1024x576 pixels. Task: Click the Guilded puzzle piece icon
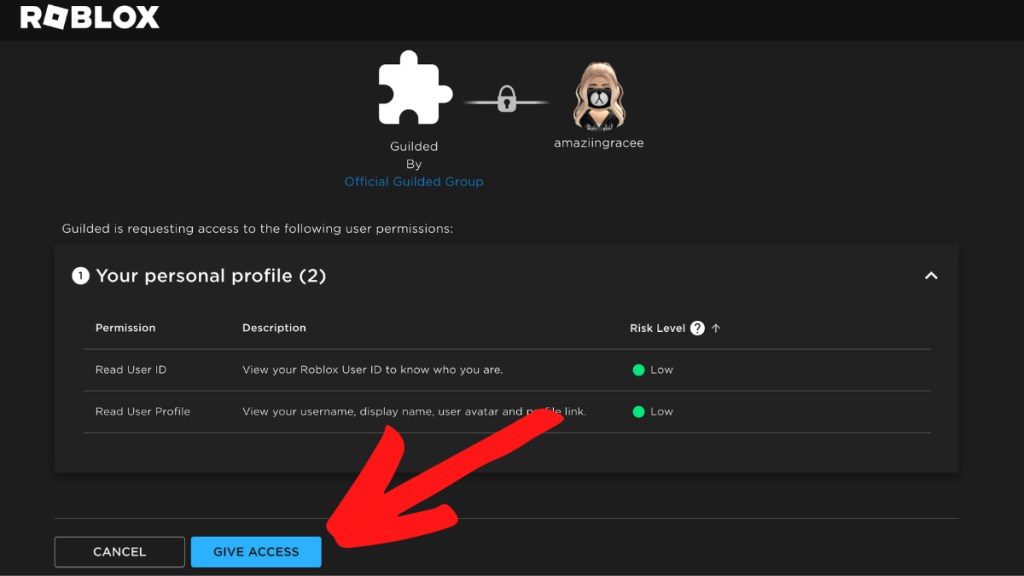tap(414, 88)
